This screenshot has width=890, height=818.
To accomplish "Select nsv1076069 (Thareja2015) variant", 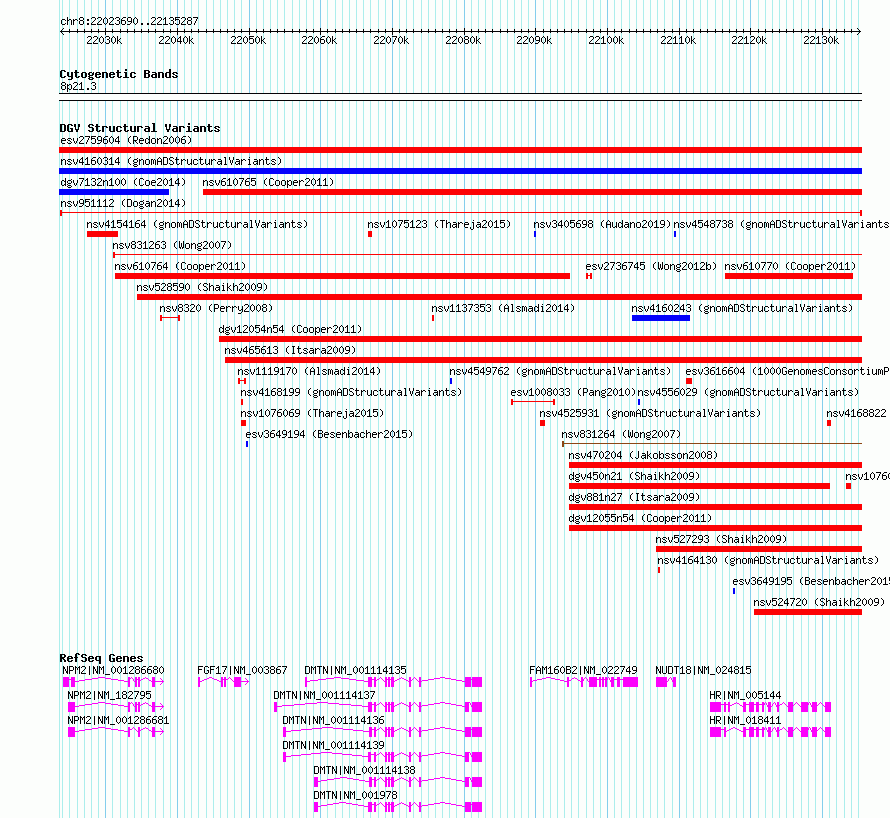I will click(x=244, y=423).
